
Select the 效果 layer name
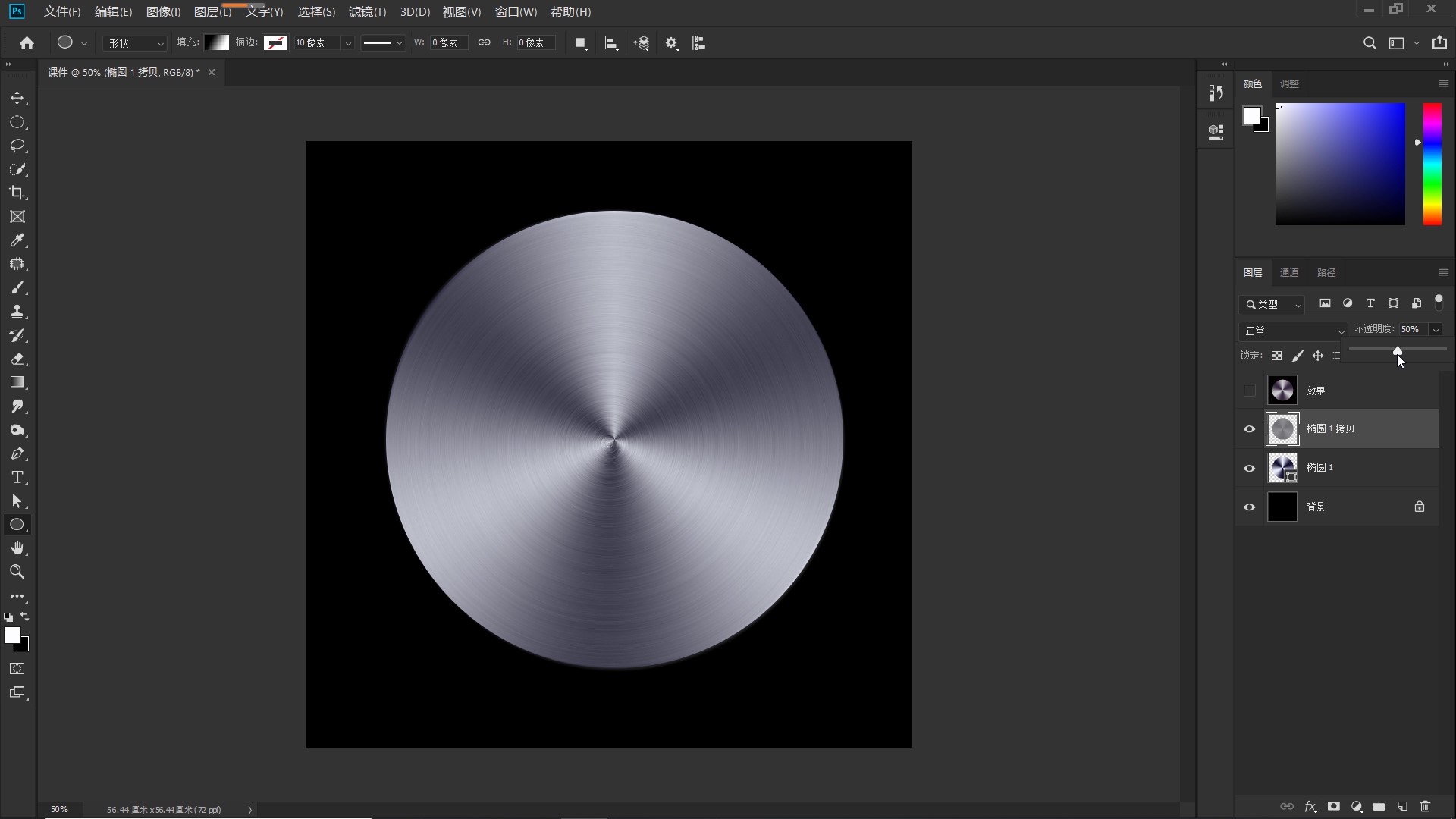pyautogui.click(x=1316, y=391)
